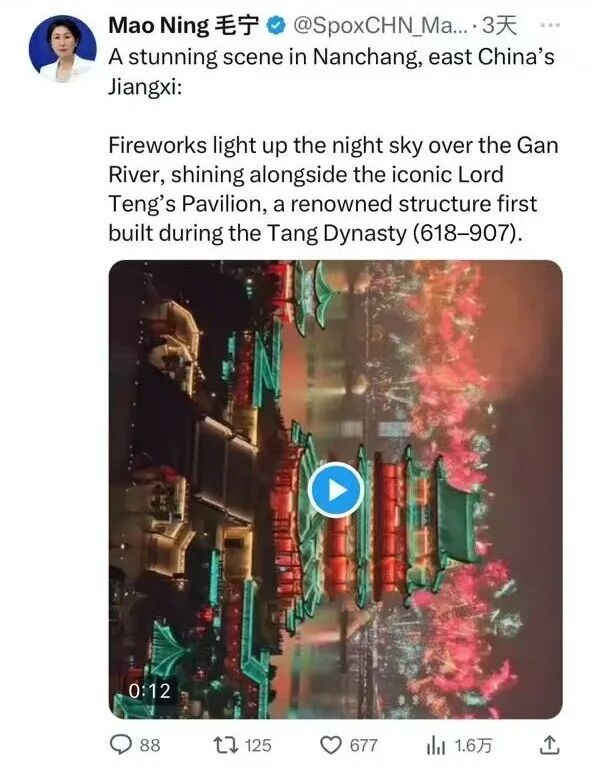The image size is (592, 769).
Task: Like the post with the heart icon
Action: pyautogui.click(x=331, y=745)
